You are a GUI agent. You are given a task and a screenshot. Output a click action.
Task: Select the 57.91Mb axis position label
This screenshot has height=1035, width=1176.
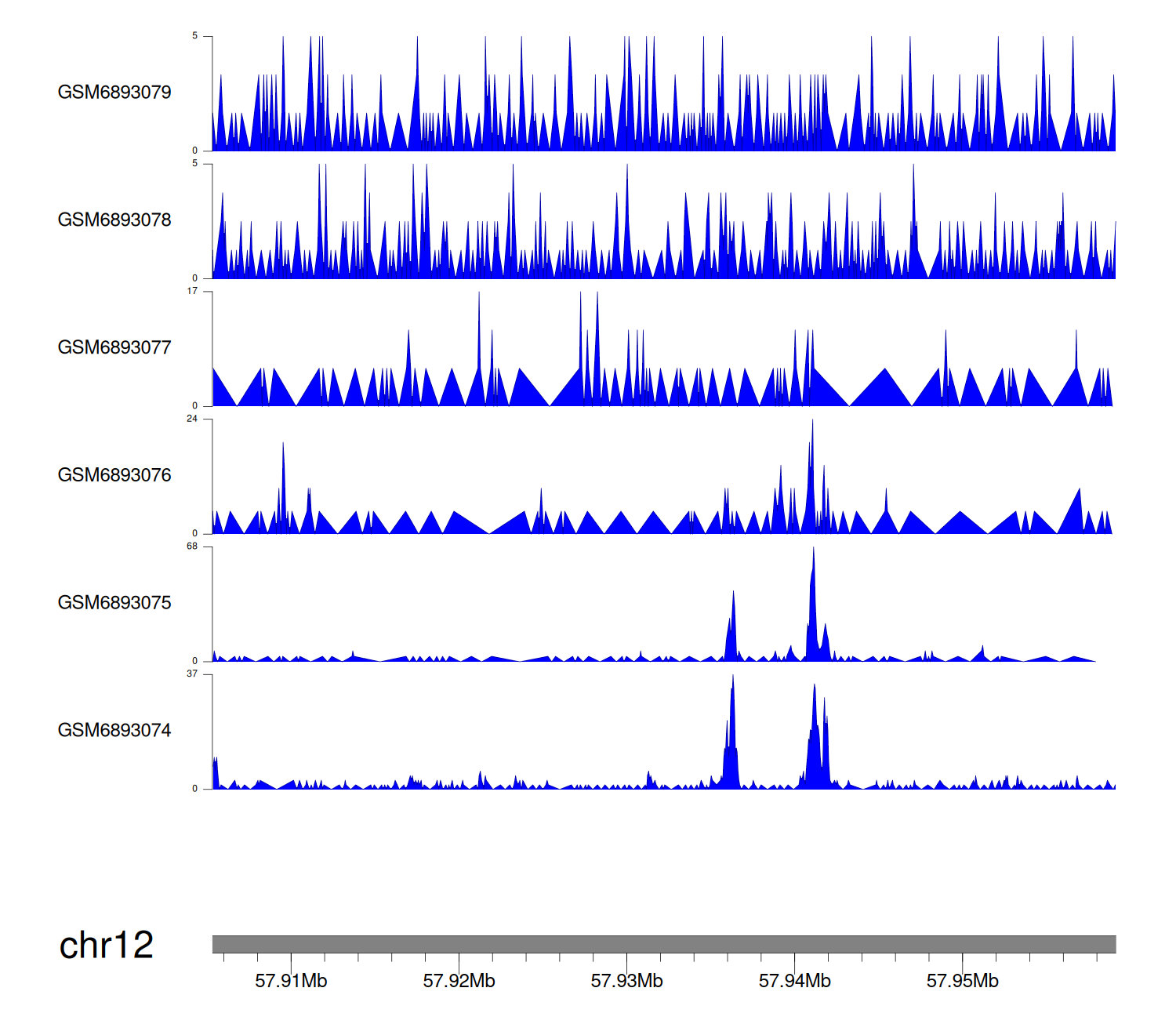pos(291,981)
